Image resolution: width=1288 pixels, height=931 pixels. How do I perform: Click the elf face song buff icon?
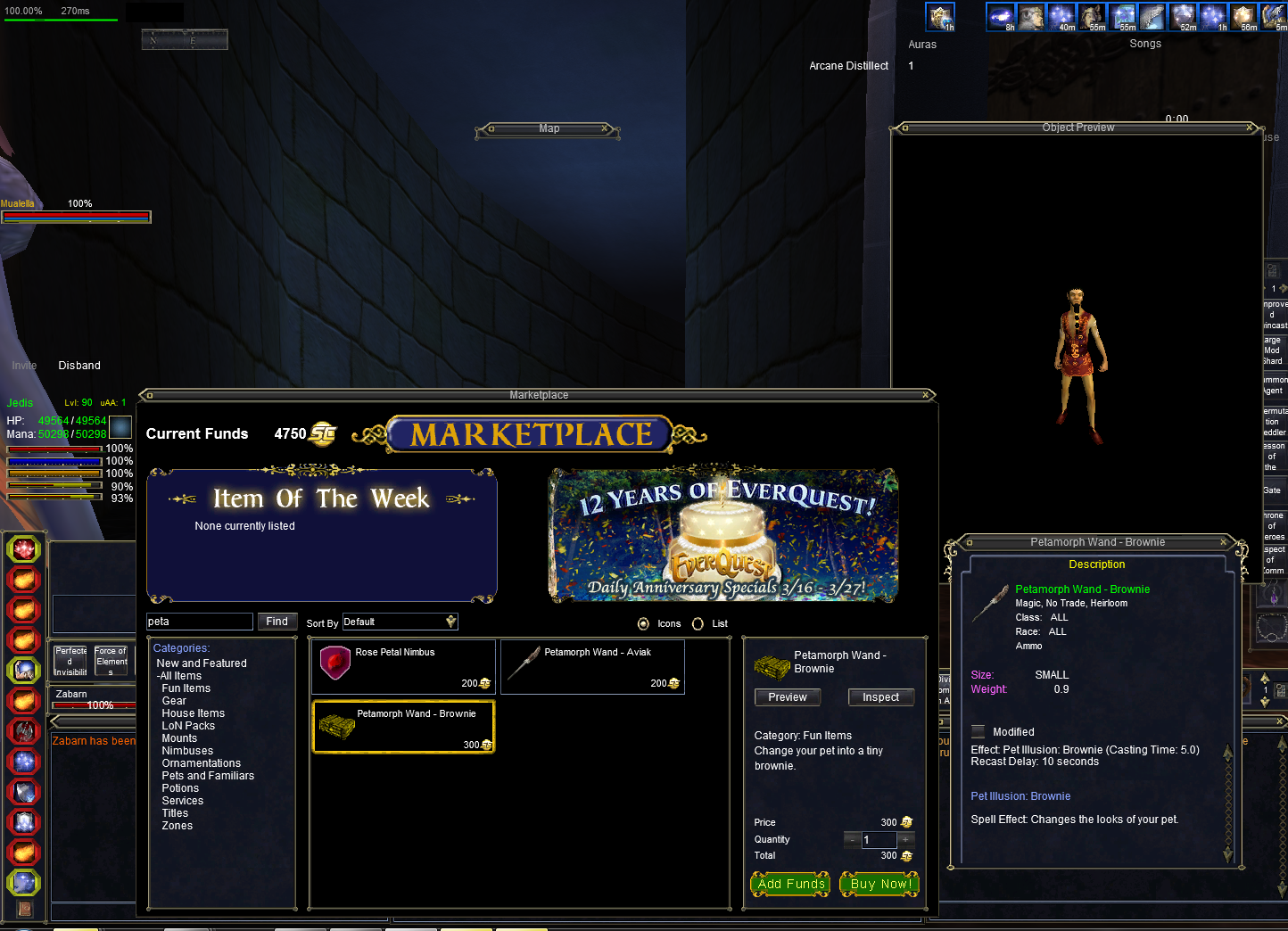coord(1031,17)
